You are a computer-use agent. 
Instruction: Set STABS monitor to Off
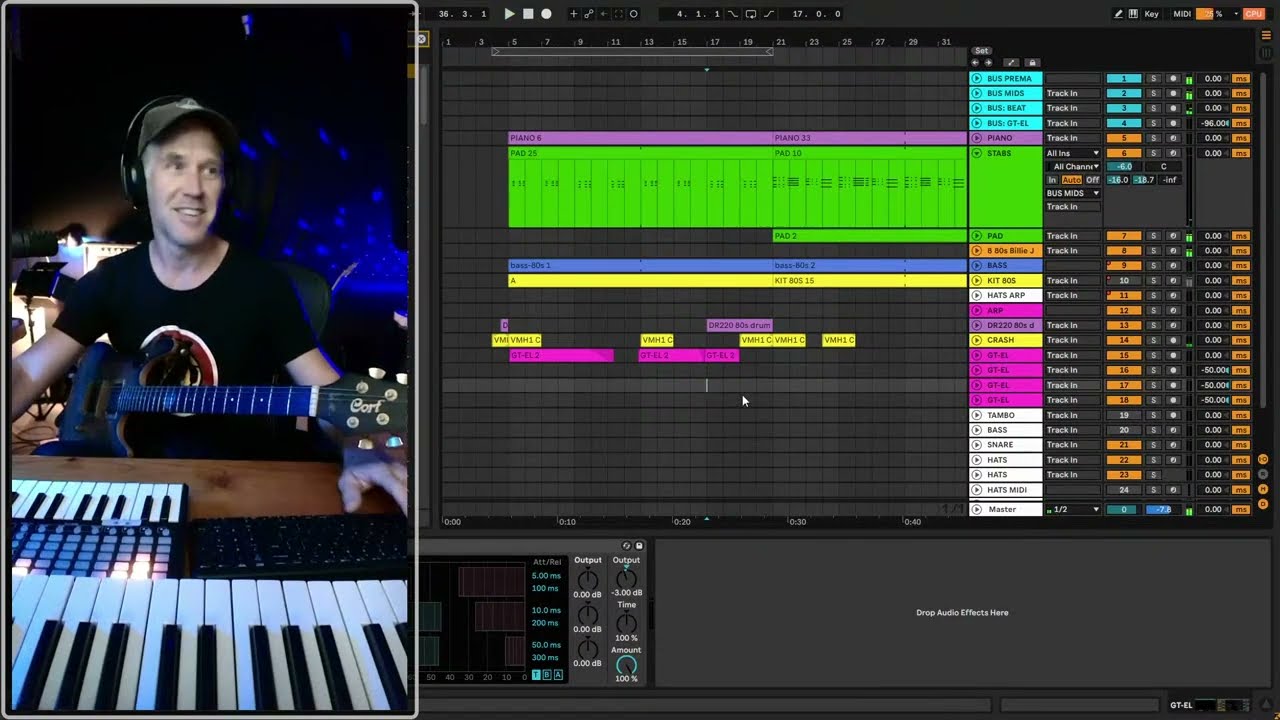pyautogui.click(x=1092, y=180)
